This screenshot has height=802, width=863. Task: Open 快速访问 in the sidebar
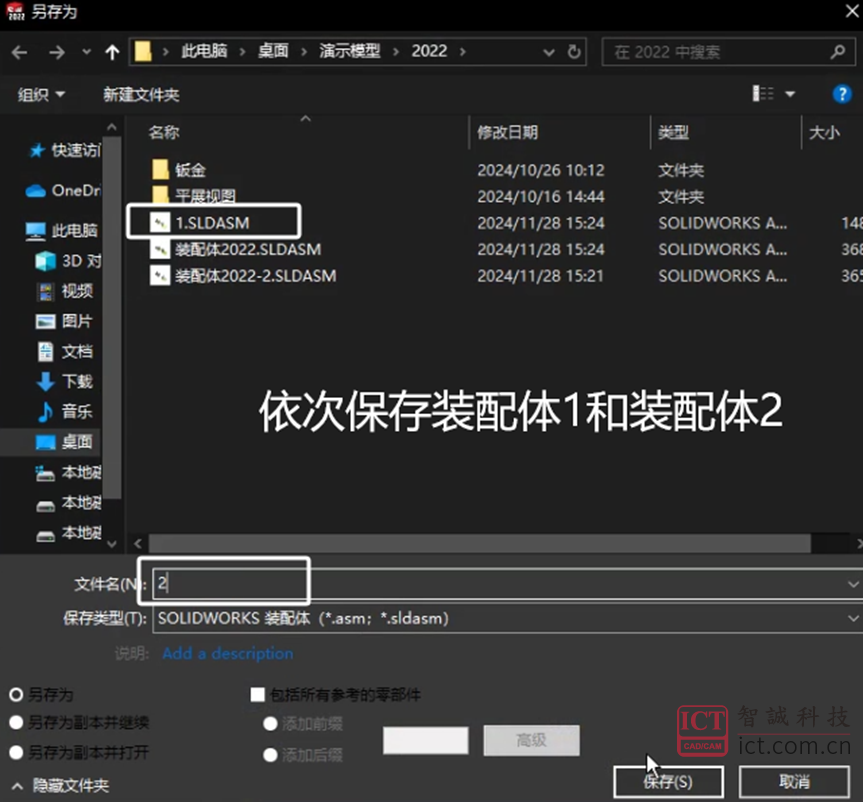64,150
